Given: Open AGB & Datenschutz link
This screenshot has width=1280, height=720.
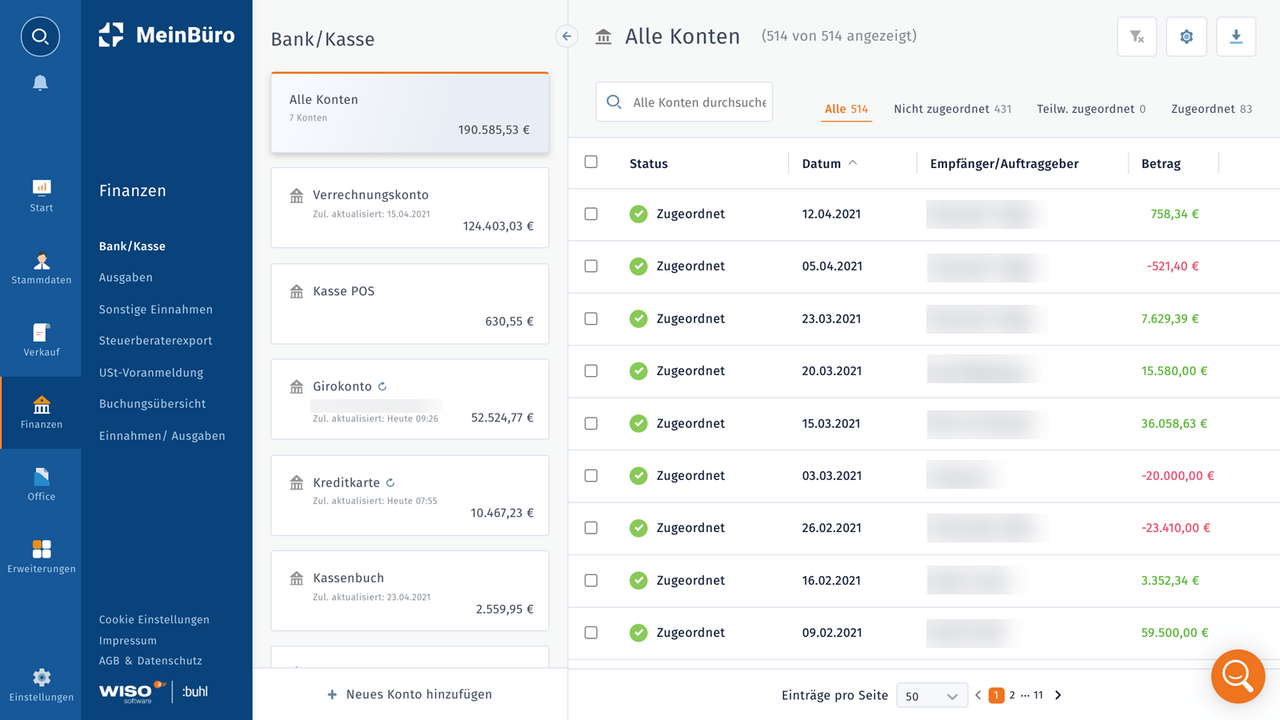Looking at the screenshot, I should pos(150,661).
